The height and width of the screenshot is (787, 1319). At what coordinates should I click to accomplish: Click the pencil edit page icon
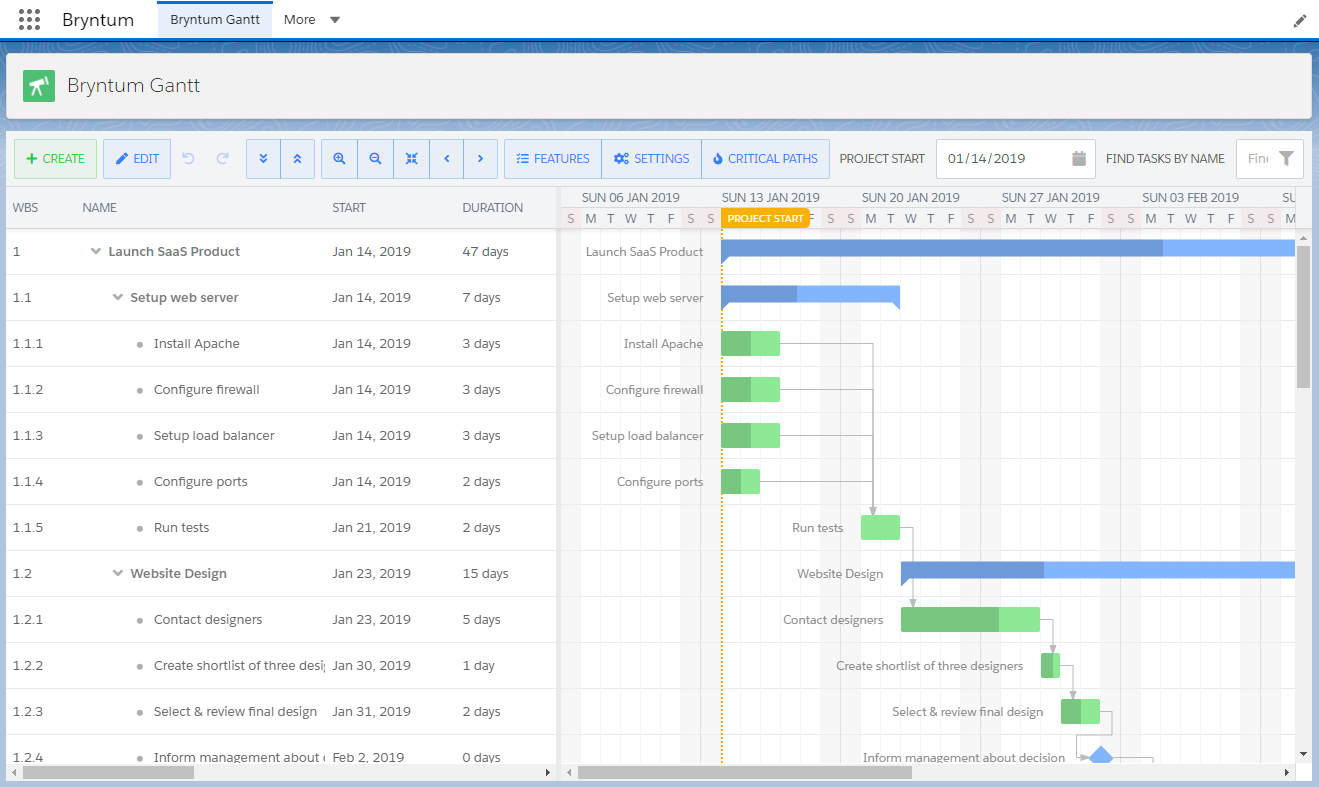(1300, 20)
